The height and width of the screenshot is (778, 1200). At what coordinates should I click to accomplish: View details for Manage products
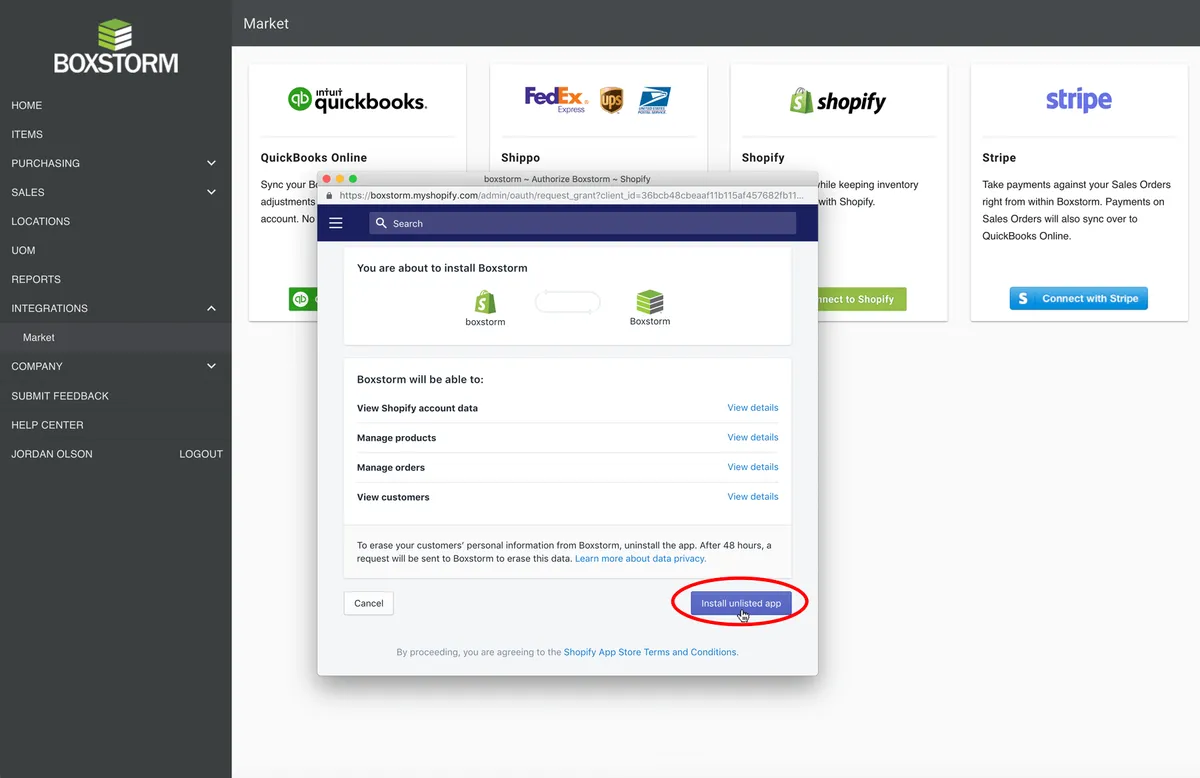point(753,437)
